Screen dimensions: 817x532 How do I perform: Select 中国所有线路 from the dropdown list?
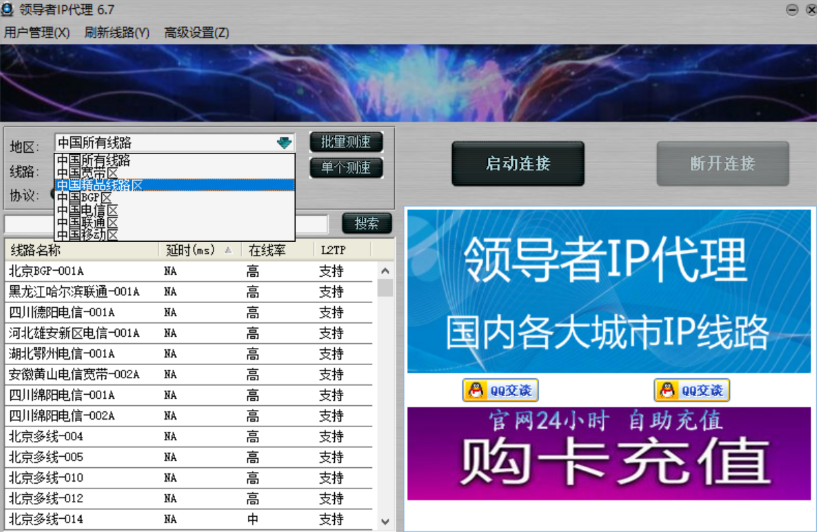coord(94,160)
